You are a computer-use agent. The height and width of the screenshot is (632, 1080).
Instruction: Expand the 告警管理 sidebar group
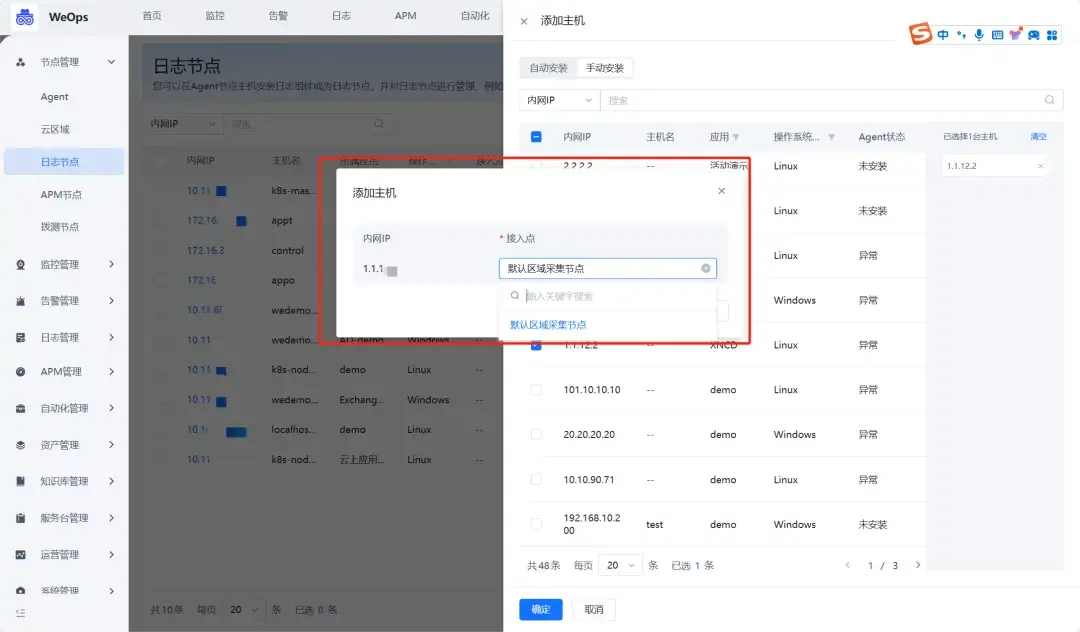tap(112, 301)
